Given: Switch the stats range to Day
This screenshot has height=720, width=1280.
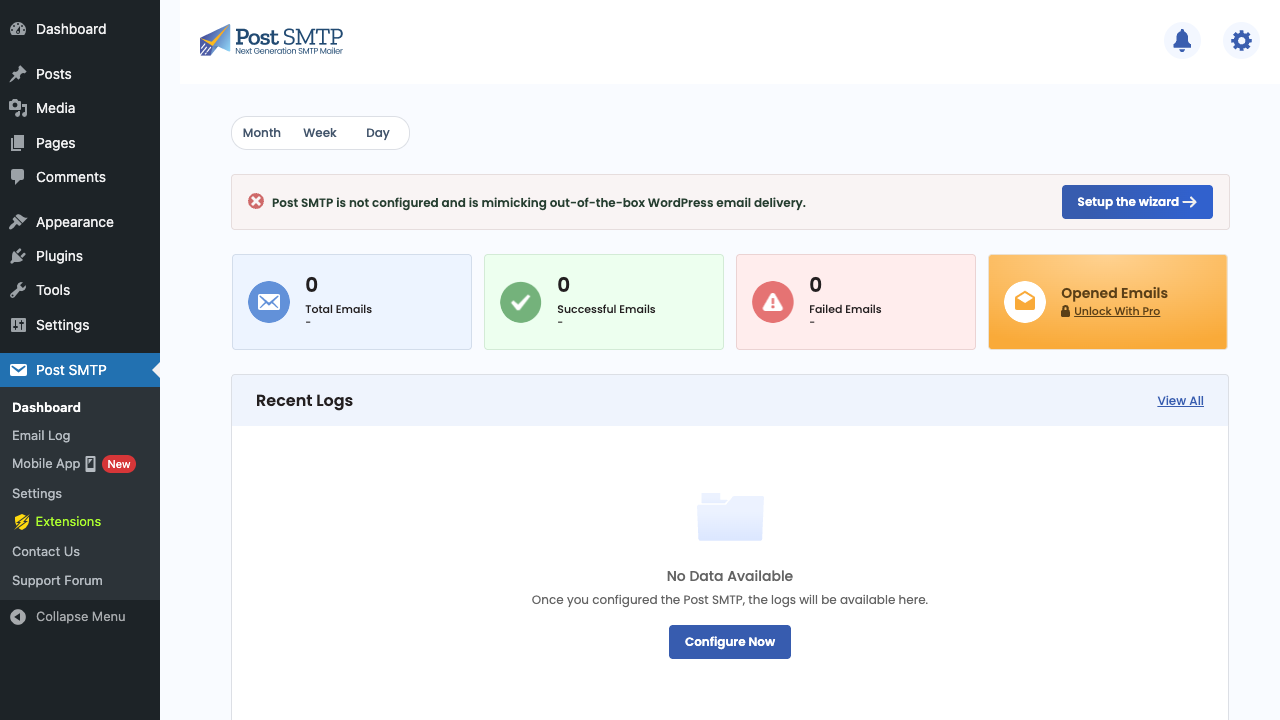Looking at the screenshot, I should point(378,133).
